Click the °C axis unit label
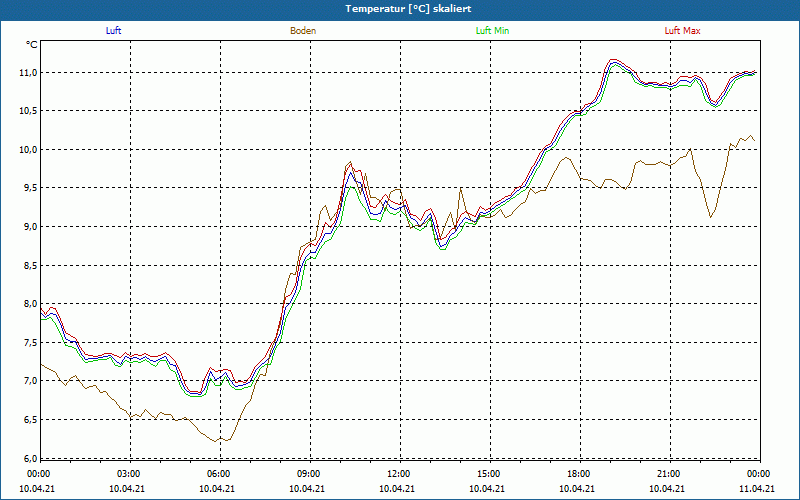The image size is (800, 500). point(32,45)
